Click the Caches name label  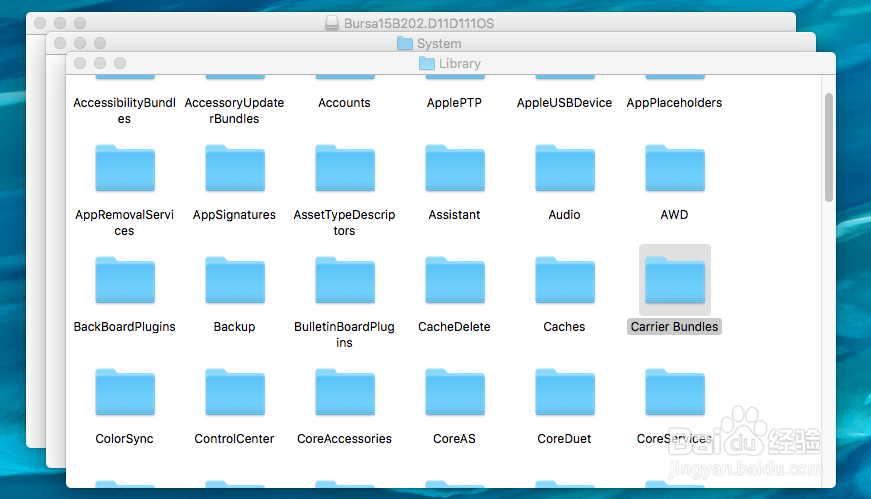pyautogui.click(x=564, y=327)
